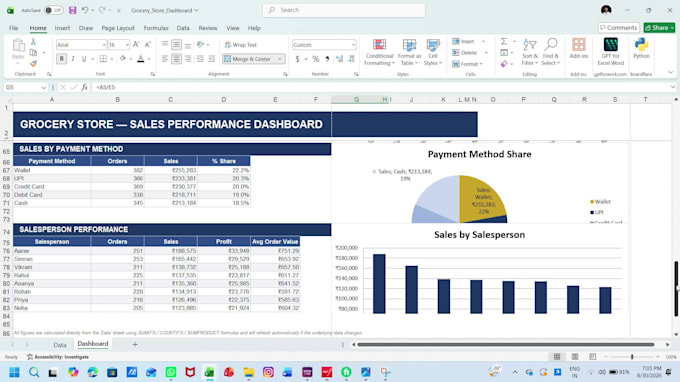Switch to the View tab
Viewport: 680px width, 382px height.
point(233,28)
